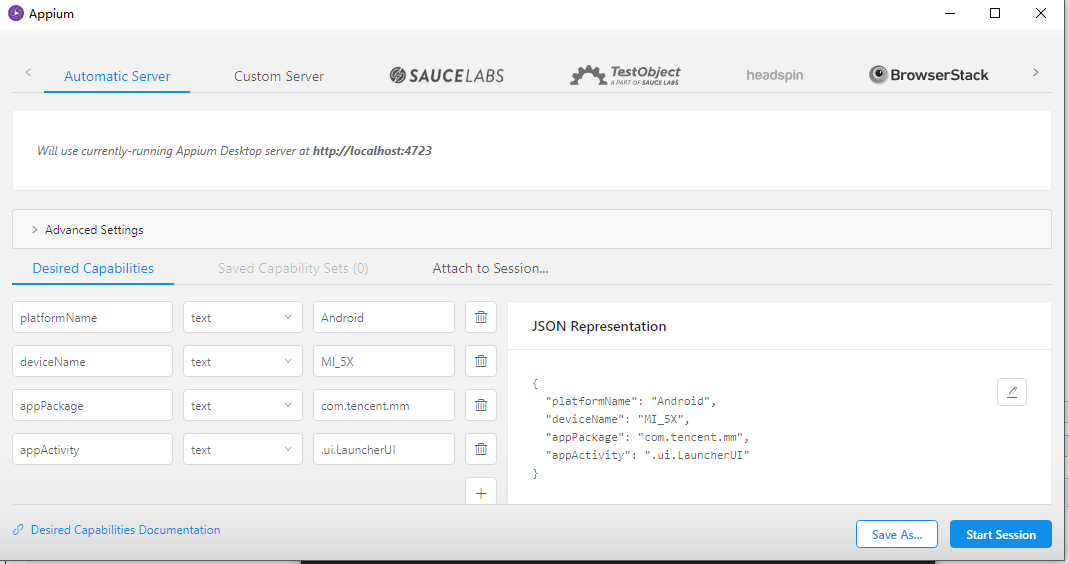Click the appPackage name field
The image size is (1069, 564).
93,405
